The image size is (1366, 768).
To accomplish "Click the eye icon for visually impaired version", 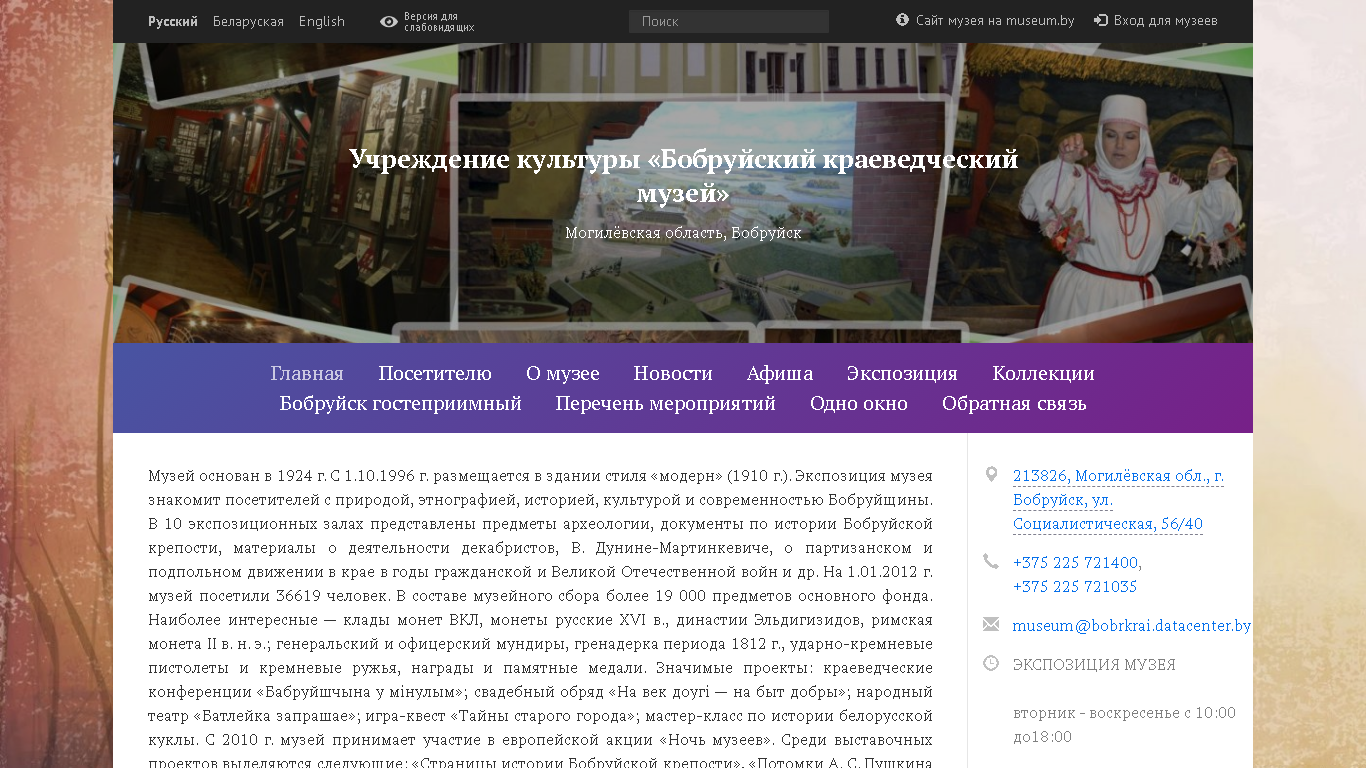I will pos(389,22).
